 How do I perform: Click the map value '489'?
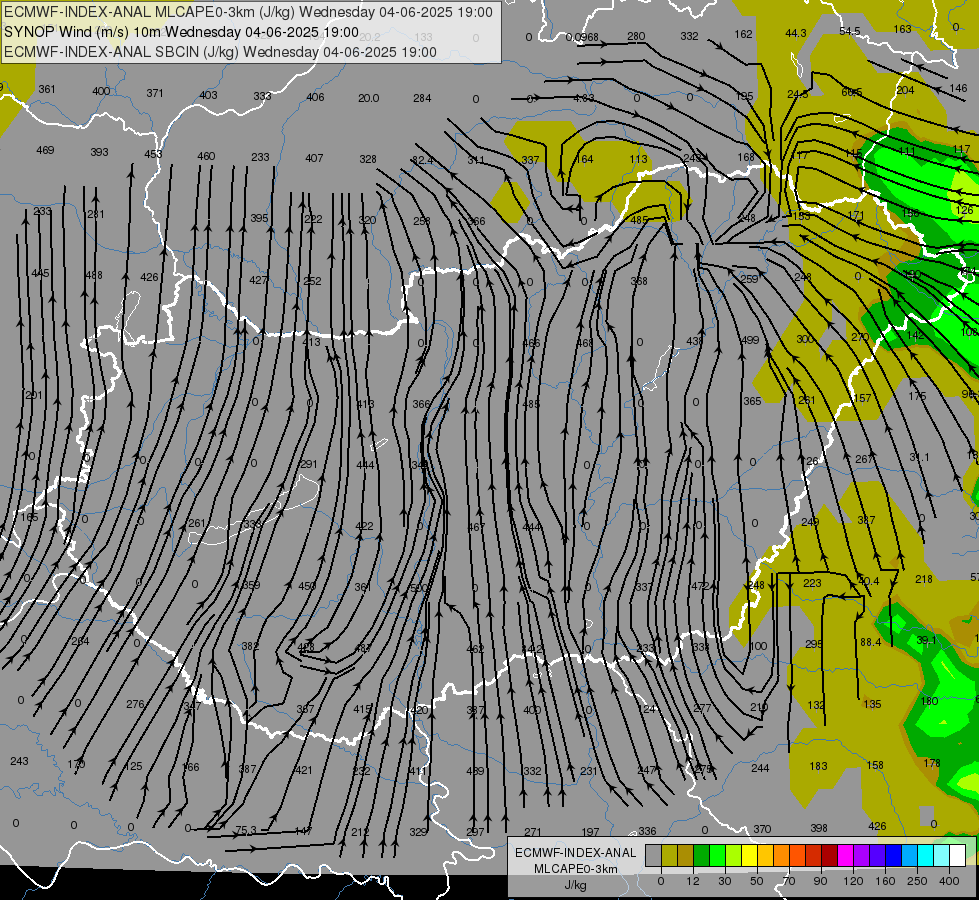(475, 771)
